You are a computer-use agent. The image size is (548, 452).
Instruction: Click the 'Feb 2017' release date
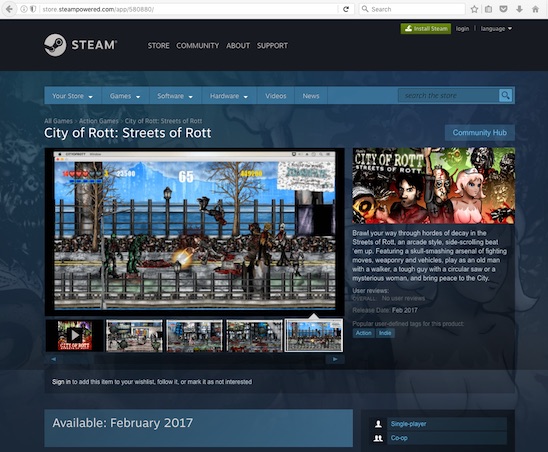click(x=405, y=310)
